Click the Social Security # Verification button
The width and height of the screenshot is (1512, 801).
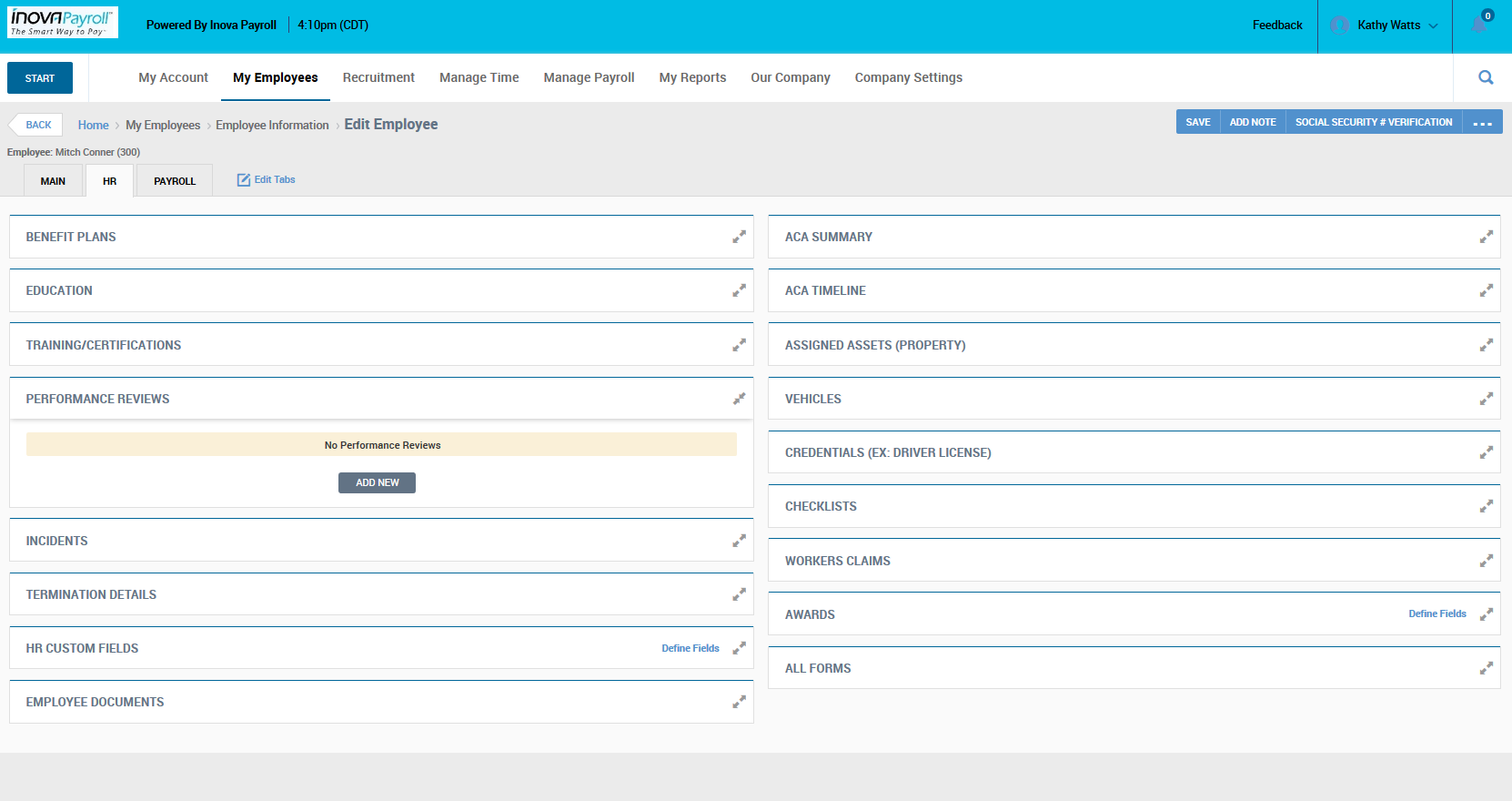click(1374, 122)
